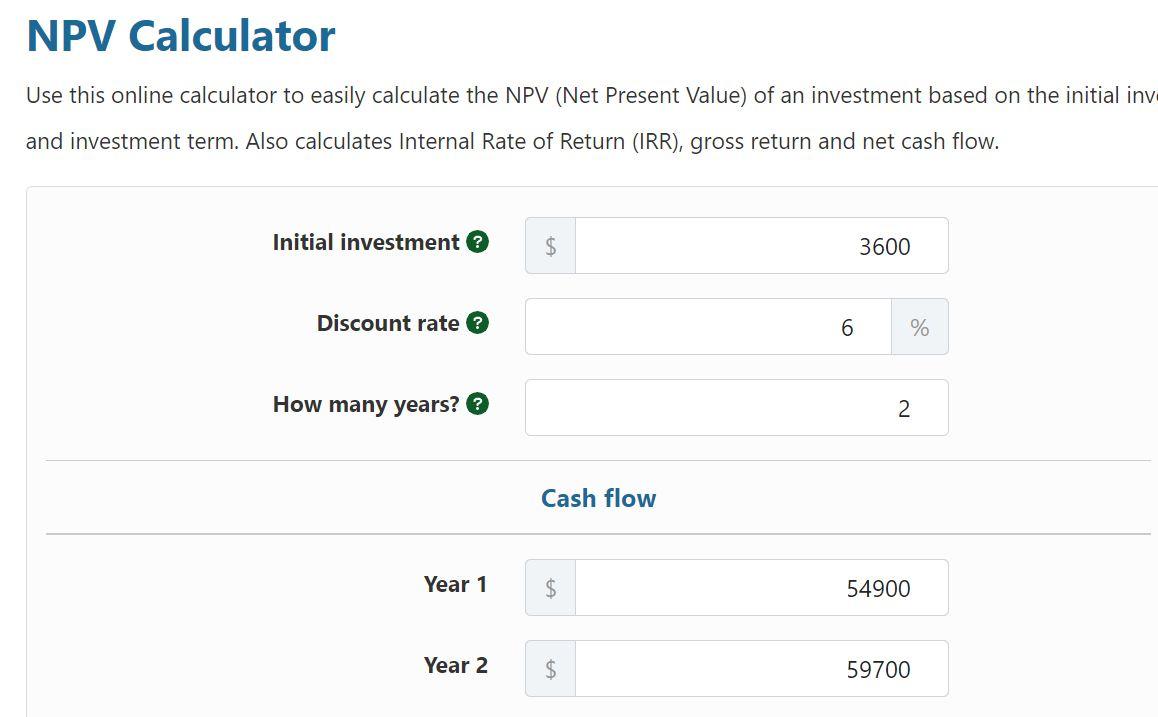Select the How many years input showing 2
This screenshot has width=1158, height=717.
point(736,407)
